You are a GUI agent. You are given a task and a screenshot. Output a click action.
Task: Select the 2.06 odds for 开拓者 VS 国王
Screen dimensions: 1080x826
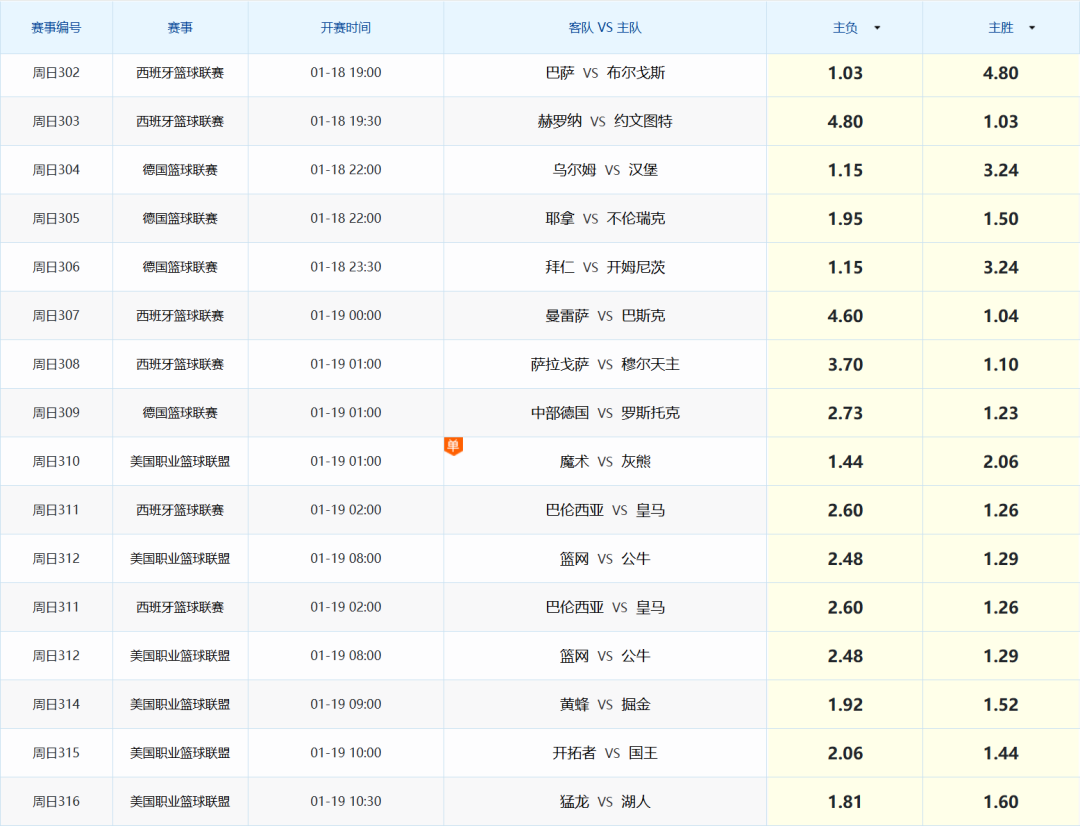point(844,753)
